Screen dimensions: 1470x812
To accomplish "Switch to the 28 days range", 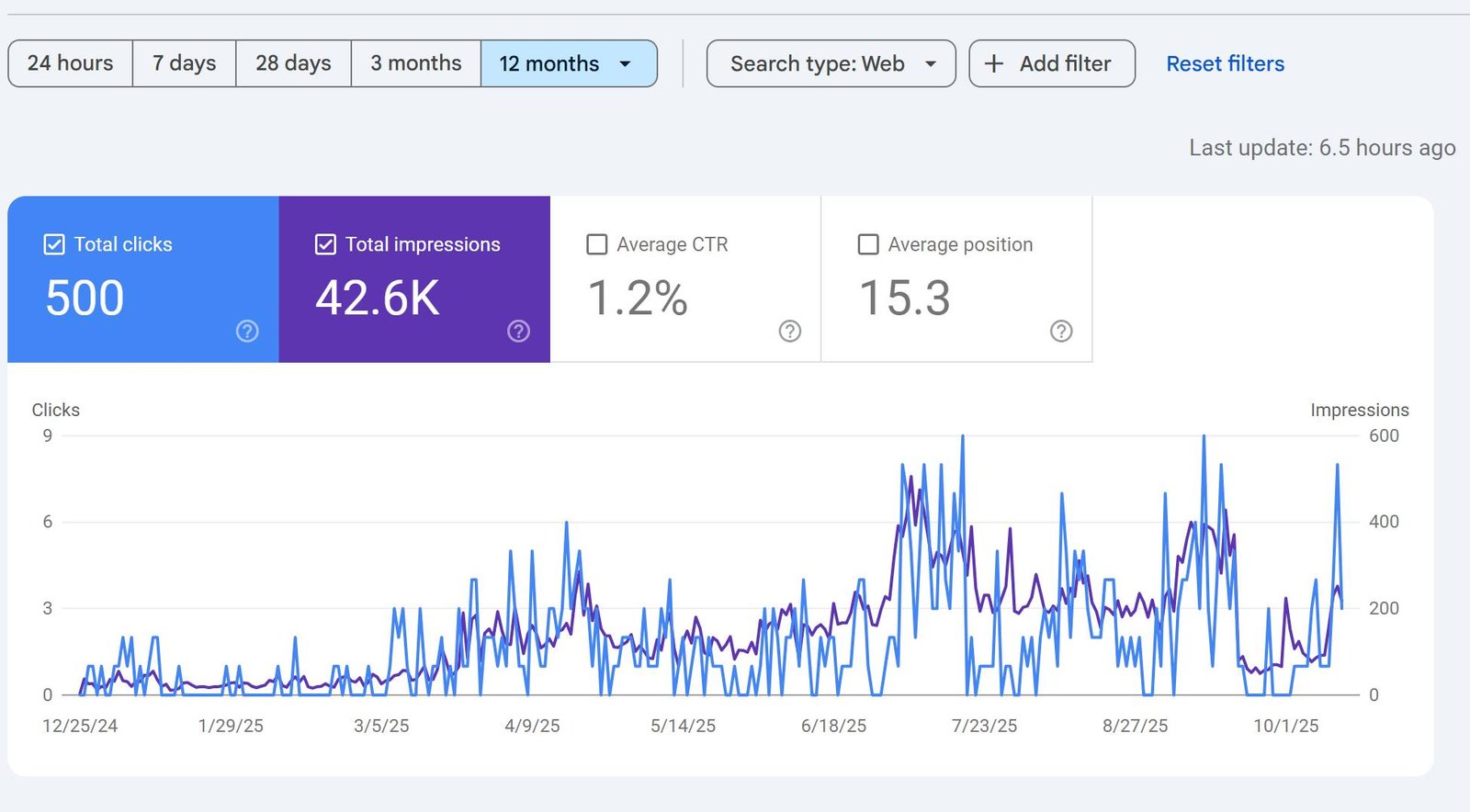I will 294,63.
